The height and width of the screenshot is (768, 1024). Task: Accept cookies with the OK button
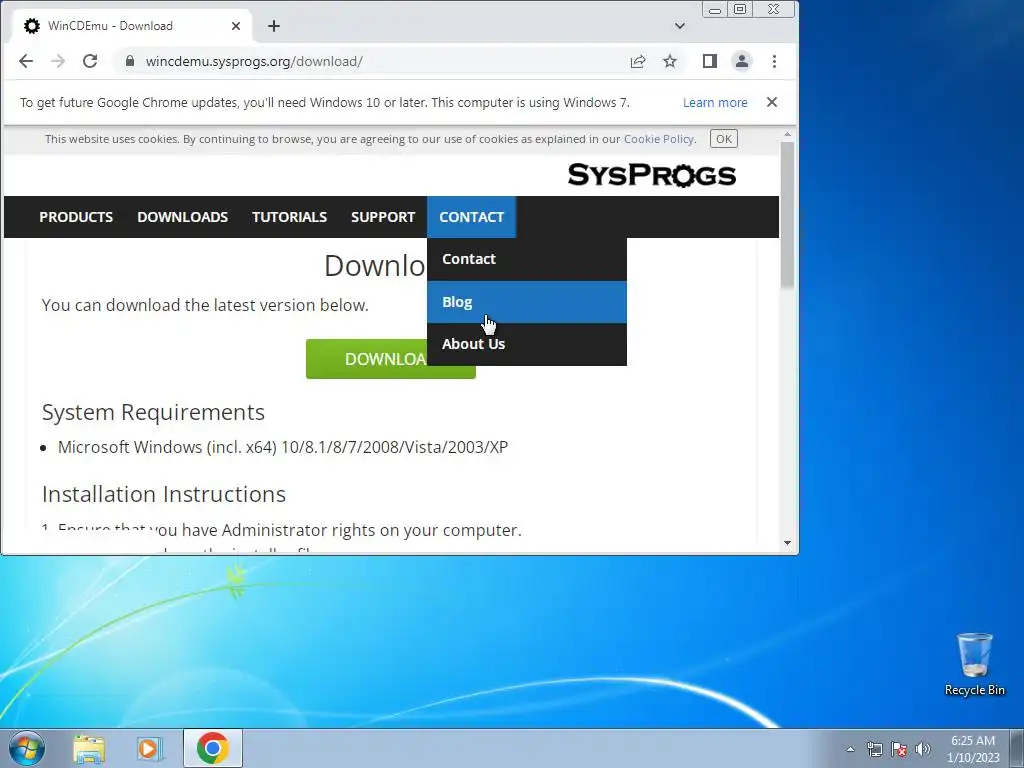coord(724,139)
